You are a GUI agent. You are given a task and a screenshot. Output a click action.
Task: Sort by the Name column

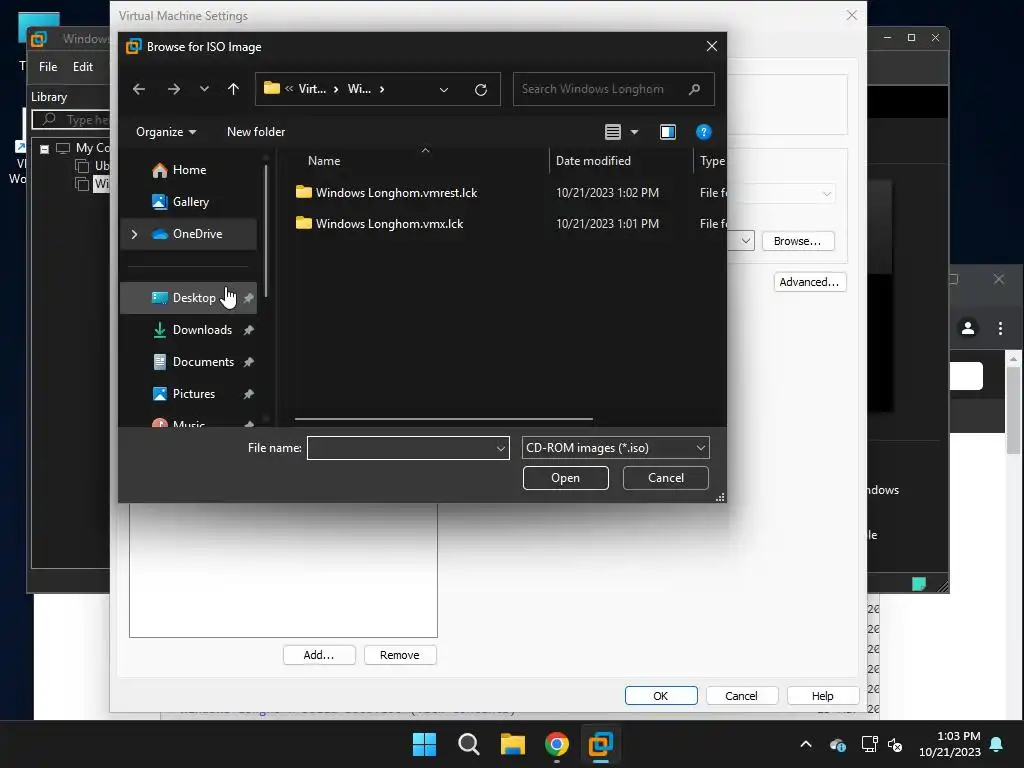(x=324, y=161)
